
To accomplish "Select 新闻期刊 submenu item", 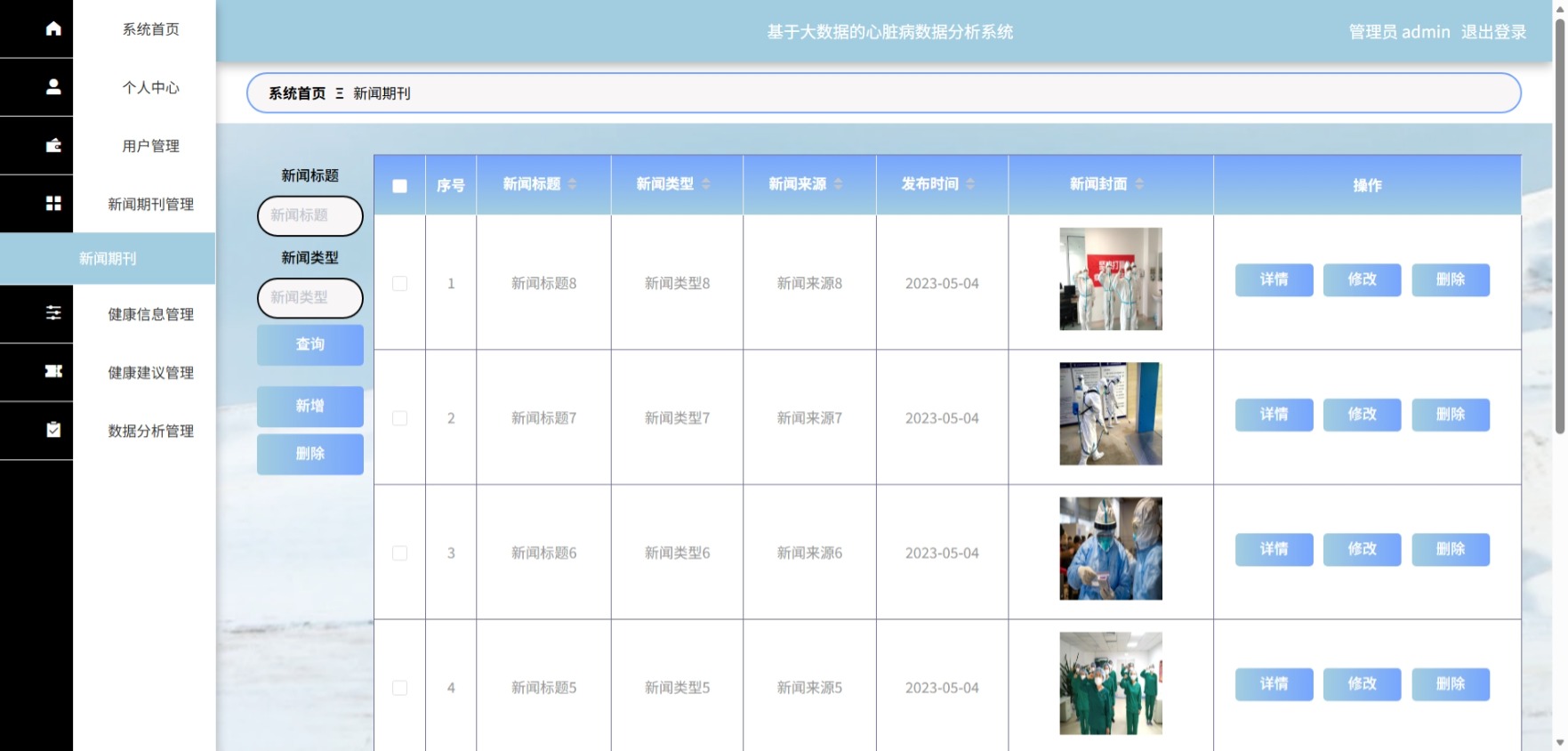I will tap(108, 259).
